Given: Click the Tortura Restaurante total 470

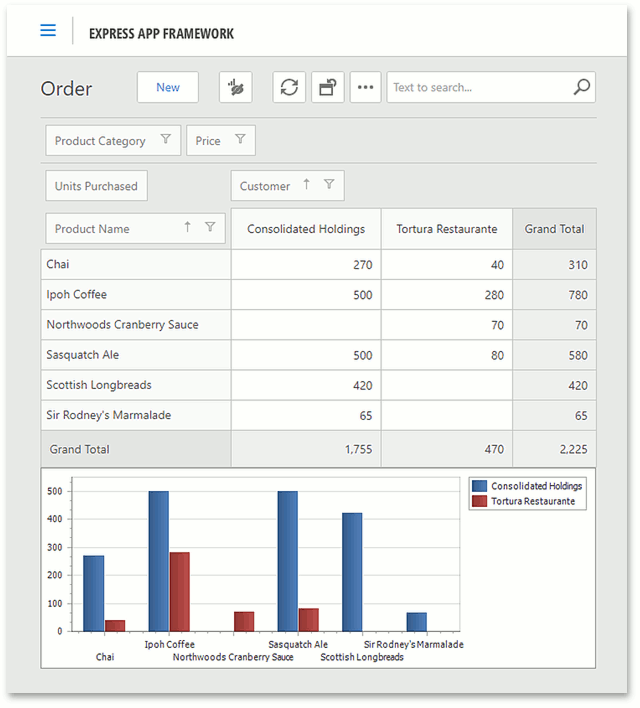Looking at the screenshot, I should [x=447, y=449].
